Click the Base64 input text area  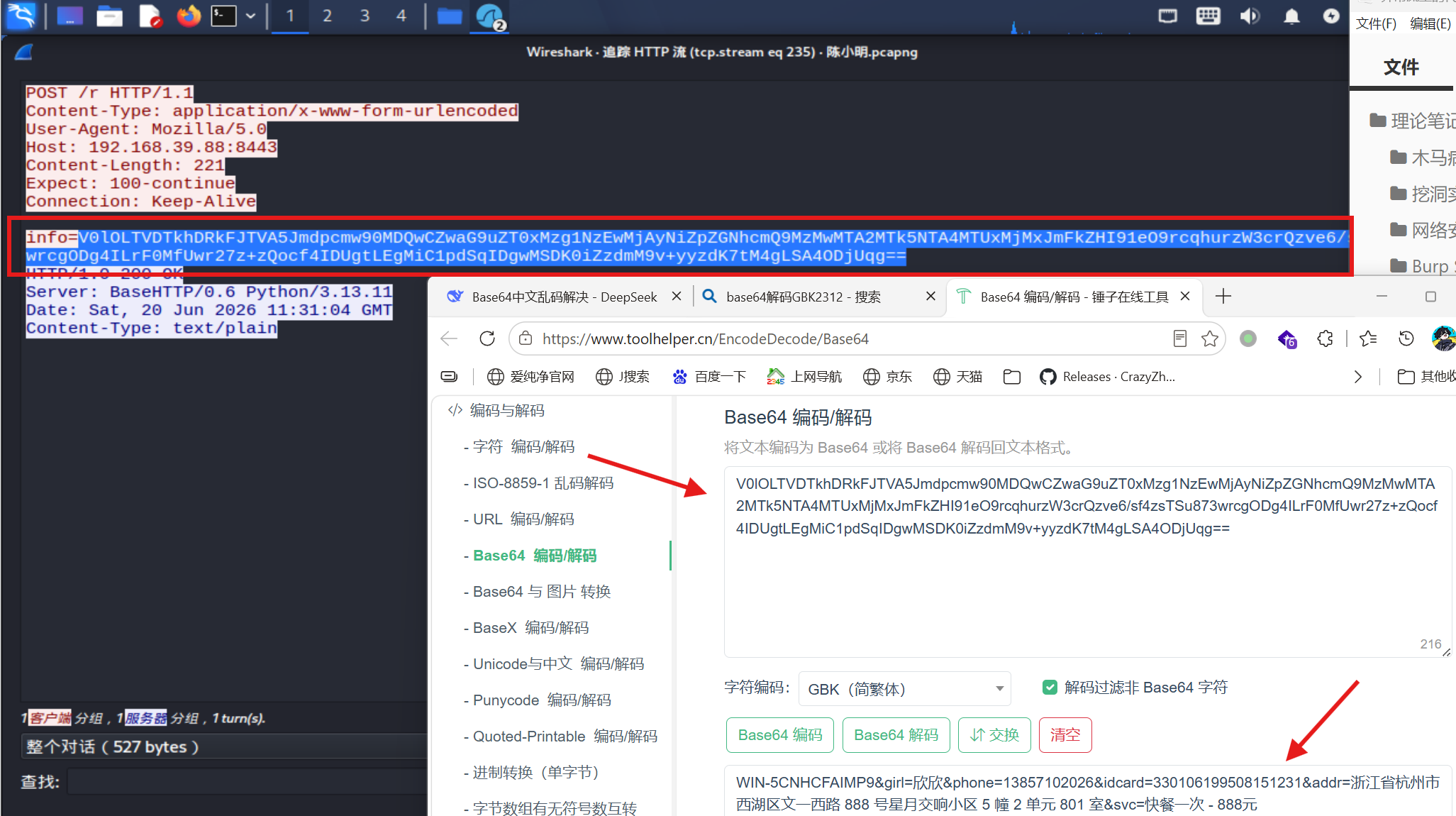tap(1087, 562)
